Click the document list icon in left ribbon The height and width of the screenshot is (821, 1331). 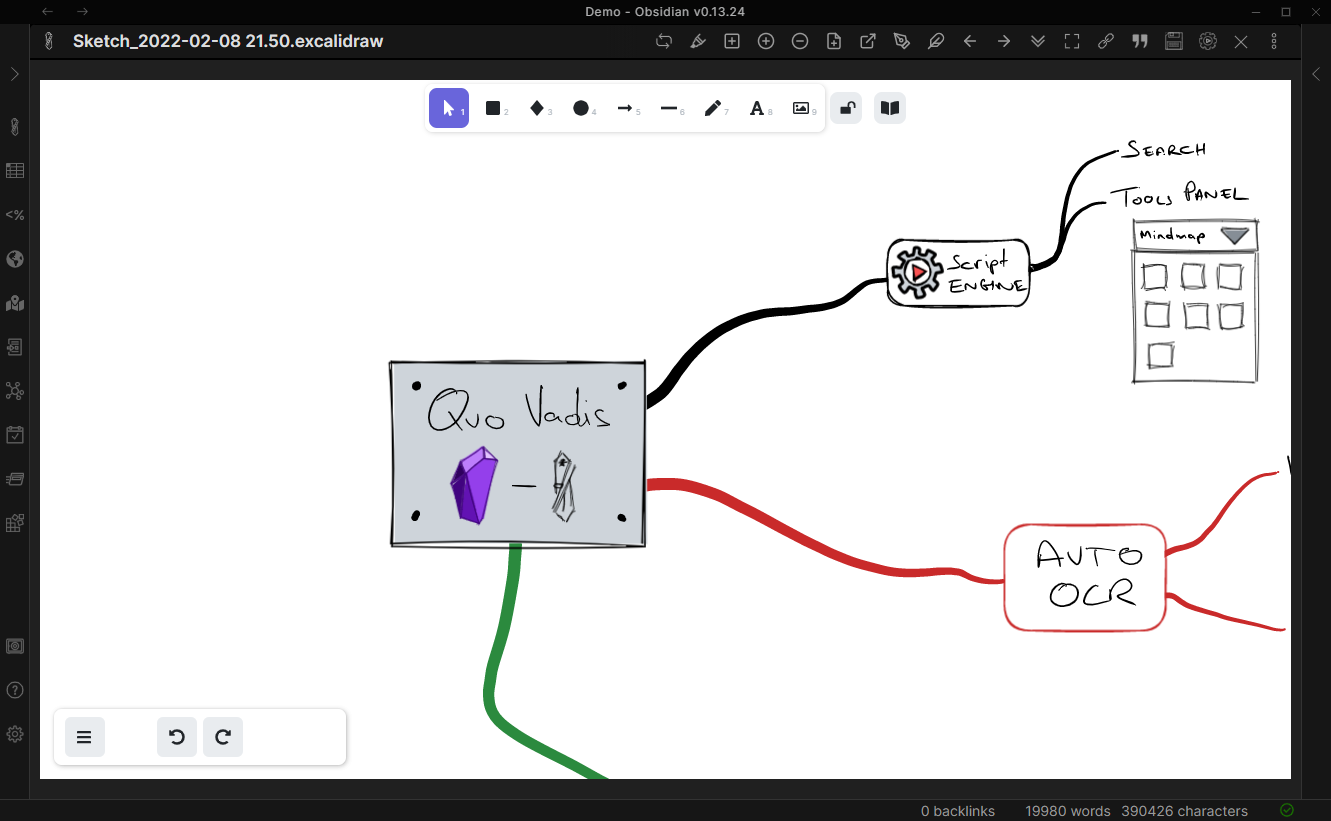tap(15, 347)
